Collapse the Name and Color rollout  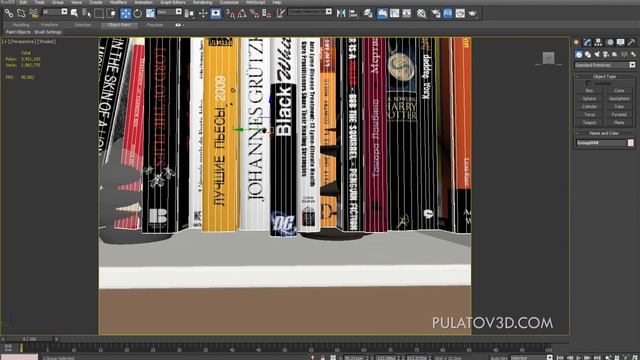[x=604, y=133]
